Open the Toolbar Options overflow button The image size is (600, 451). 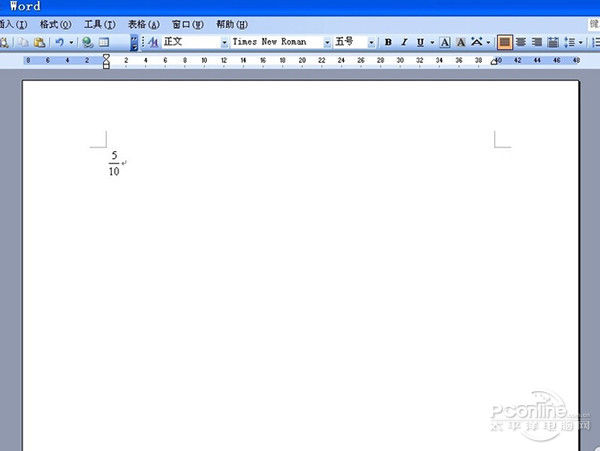pyautogui.click(x=134, y=42)
